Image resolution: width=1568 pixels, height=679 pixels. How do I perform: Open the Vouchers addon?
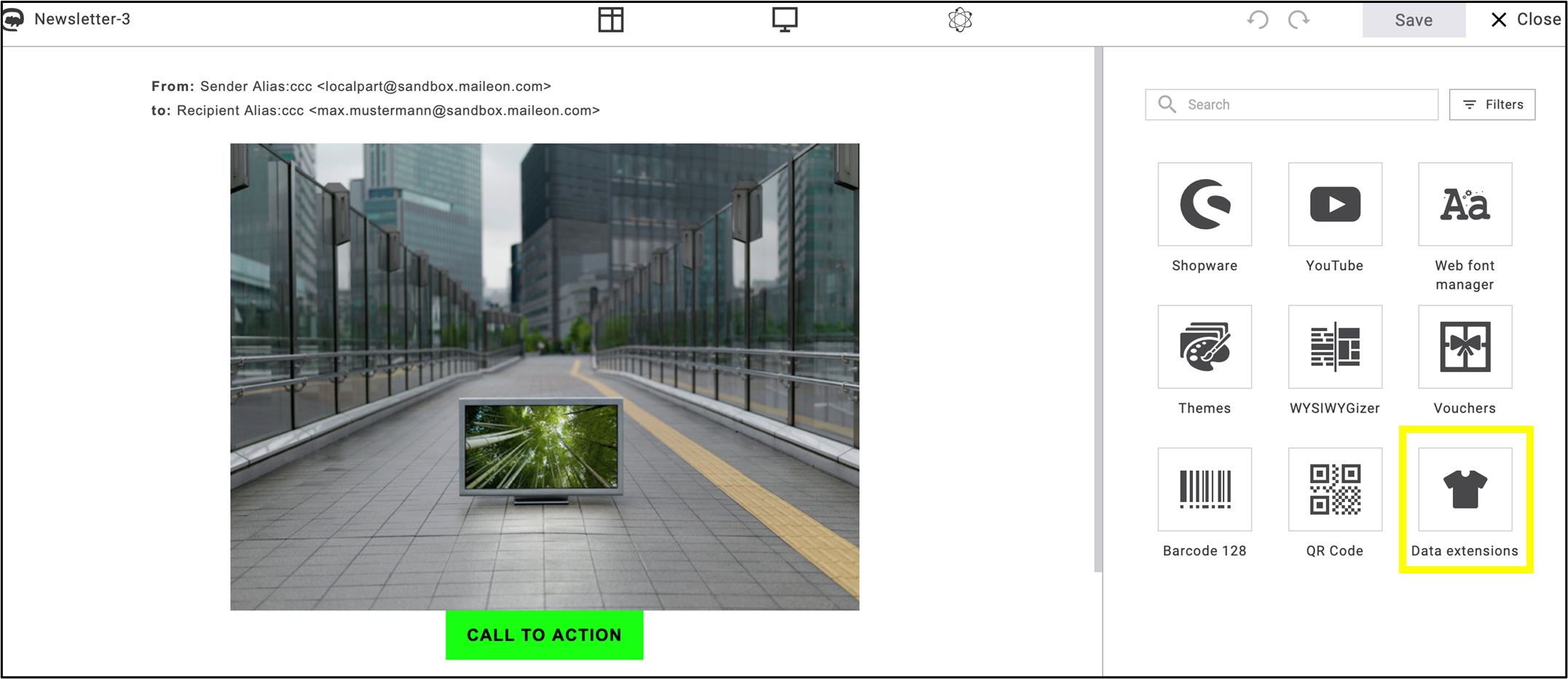1465,347
